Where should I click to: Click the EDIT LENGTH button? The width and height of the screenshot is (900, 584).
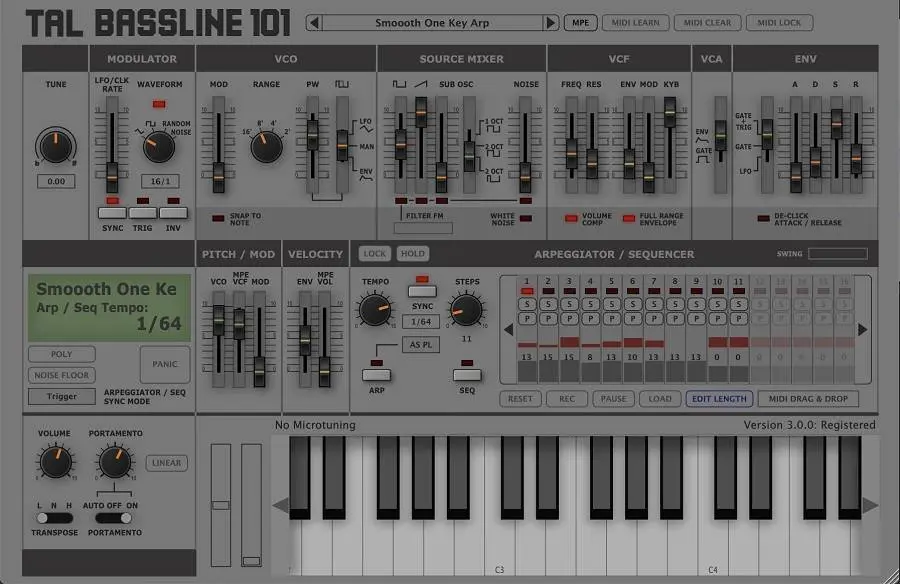click(x=719, y=399)
